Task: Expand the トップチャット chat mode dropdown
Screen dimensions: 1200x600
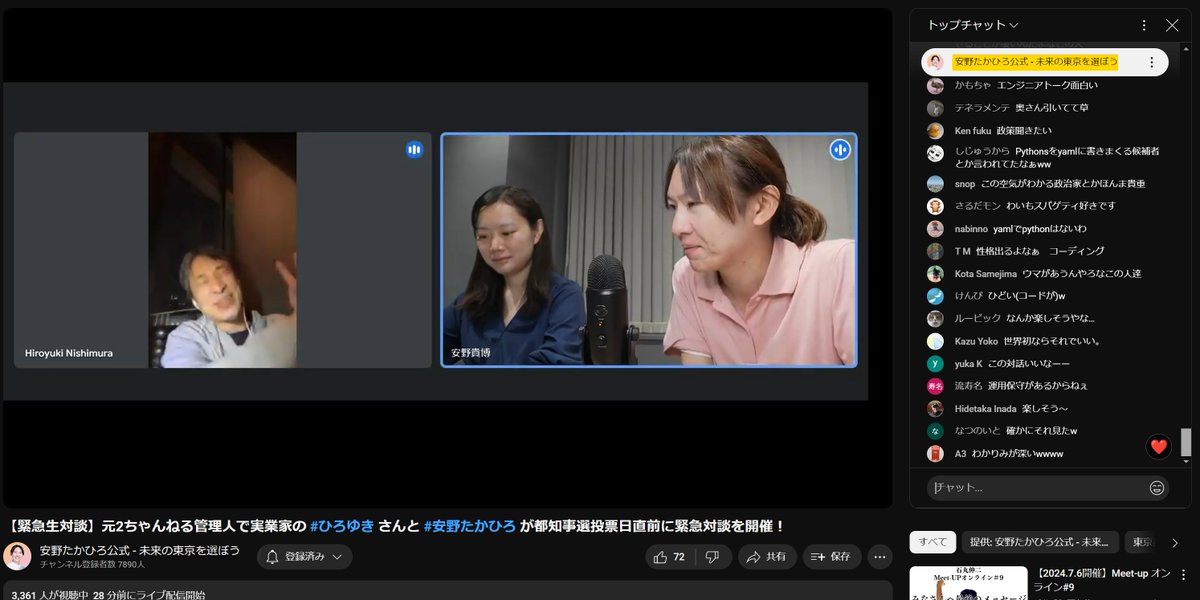Action: click(973, 25)
